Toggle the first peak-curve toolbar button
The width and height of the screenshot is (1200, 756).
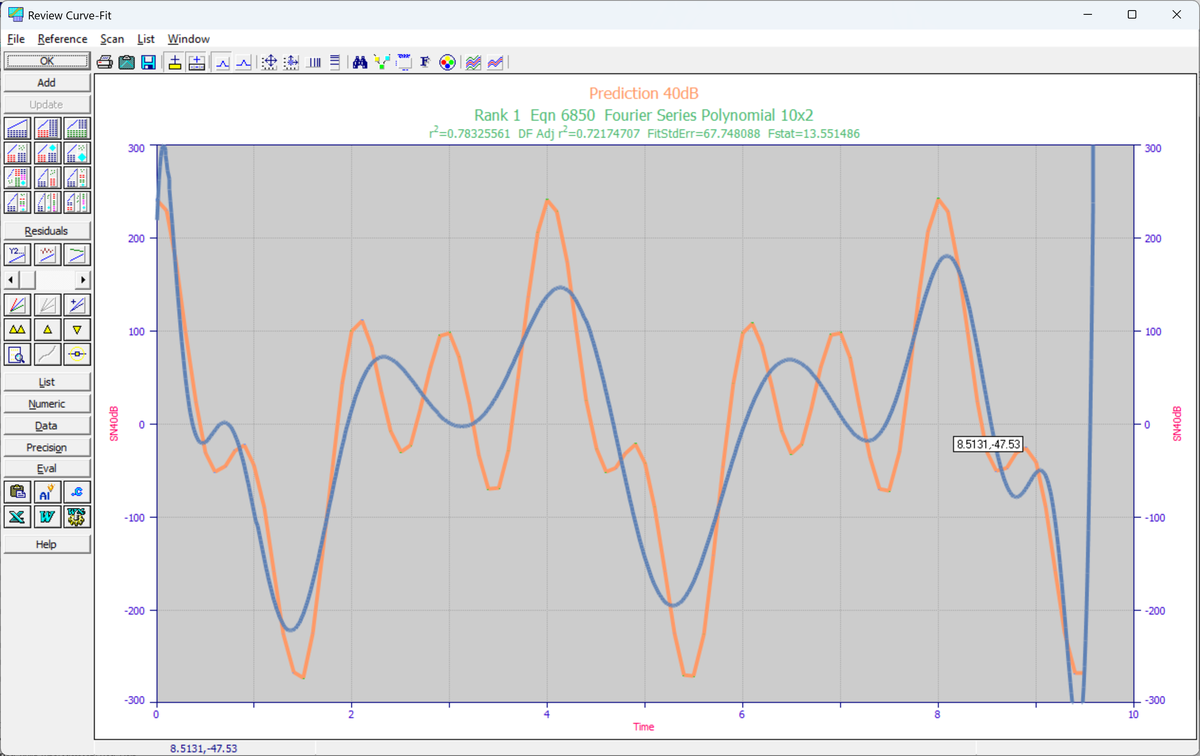[222, 62]
